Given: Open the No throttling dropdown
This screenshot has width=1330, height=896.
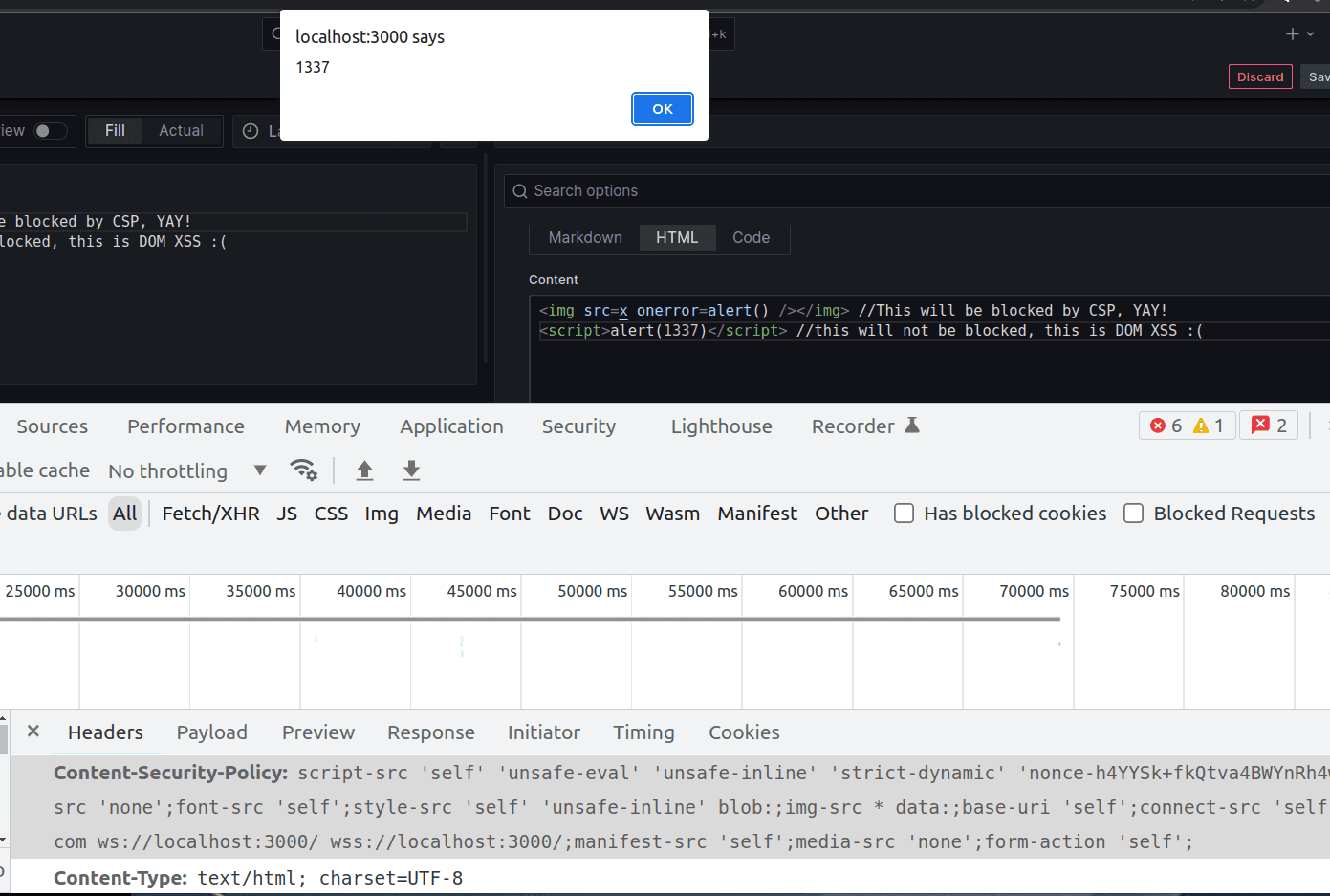Looking at the screenshot, I should (x=187, y=470).
